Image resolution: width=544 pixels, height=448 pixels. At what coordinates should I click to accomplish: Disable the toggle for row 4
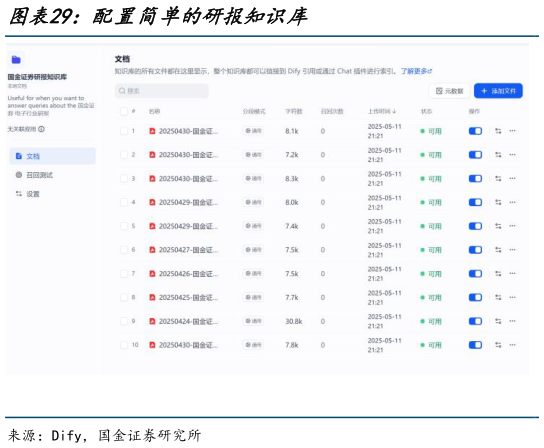point(475,202)
